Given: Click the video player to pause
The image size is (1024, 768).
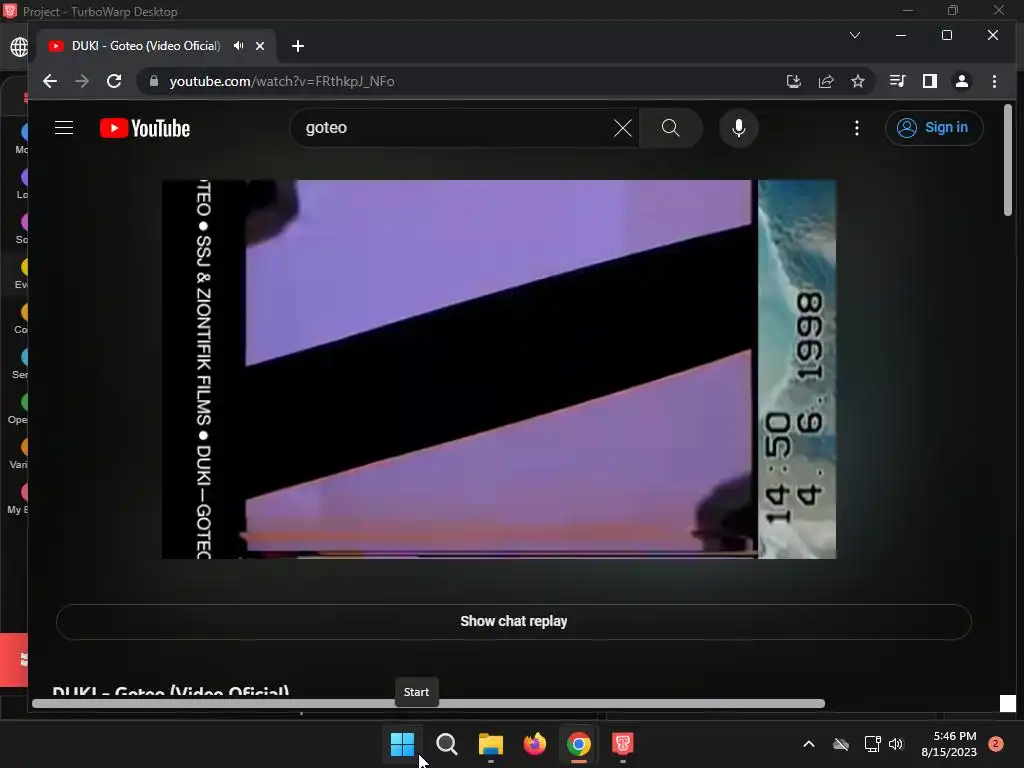Looking at the screenshot, I should pos(499,369).
